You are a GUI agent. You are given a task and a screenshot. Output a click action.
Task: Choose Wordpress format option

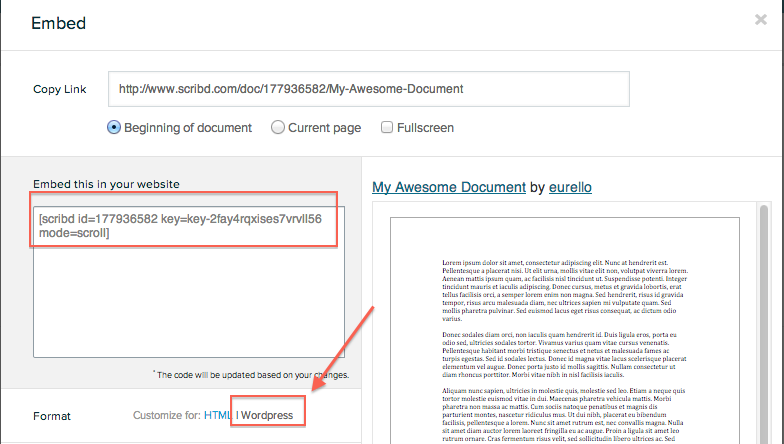point(267,416)
